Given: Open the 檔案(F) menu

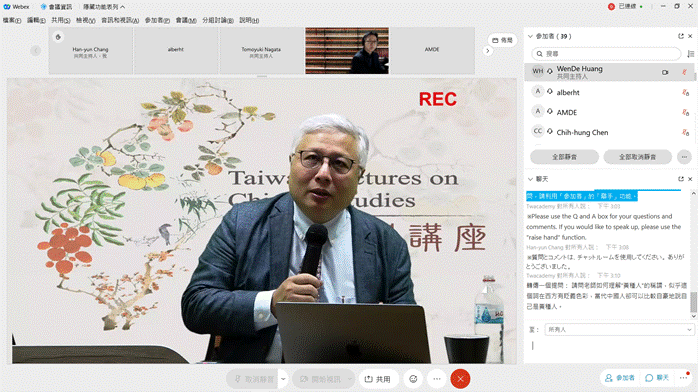Looking at the screenshot, I should tap(12, 20).
